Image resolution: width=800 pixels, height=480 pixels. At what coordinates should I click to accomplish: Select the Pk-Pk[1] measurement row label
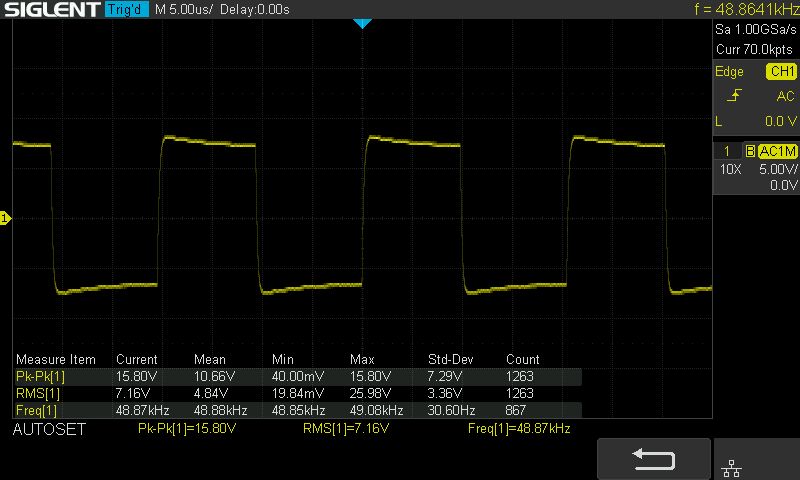[x=40, y=376]
